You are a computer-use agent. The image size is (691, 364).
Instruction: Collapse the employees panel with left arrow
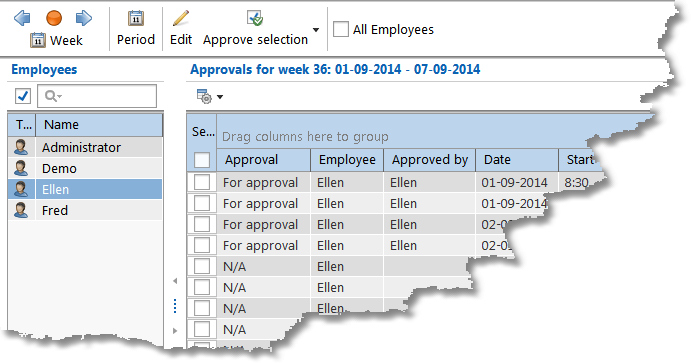175,281
